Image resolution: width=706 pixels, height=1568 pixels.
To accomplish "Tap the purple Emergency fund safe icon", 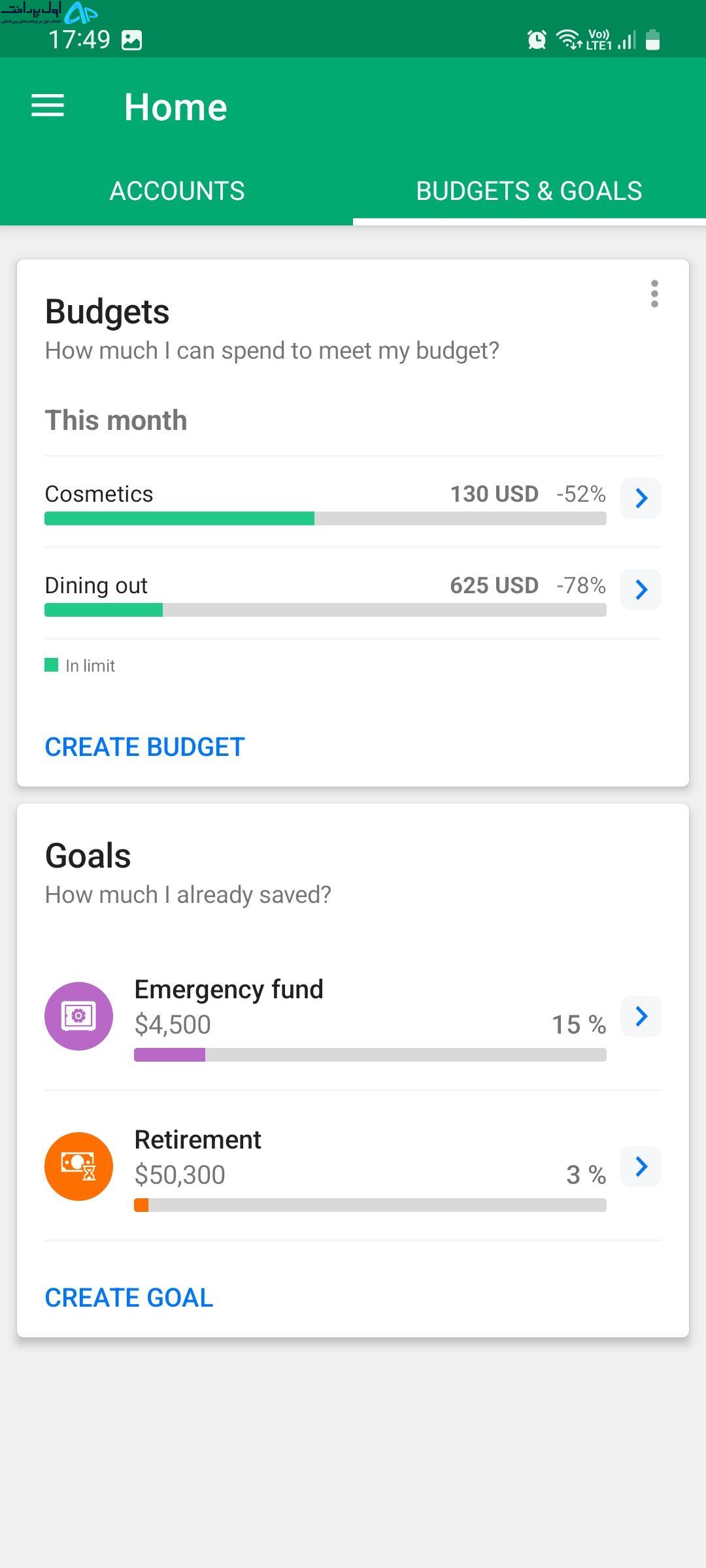I will [78, 1016].
